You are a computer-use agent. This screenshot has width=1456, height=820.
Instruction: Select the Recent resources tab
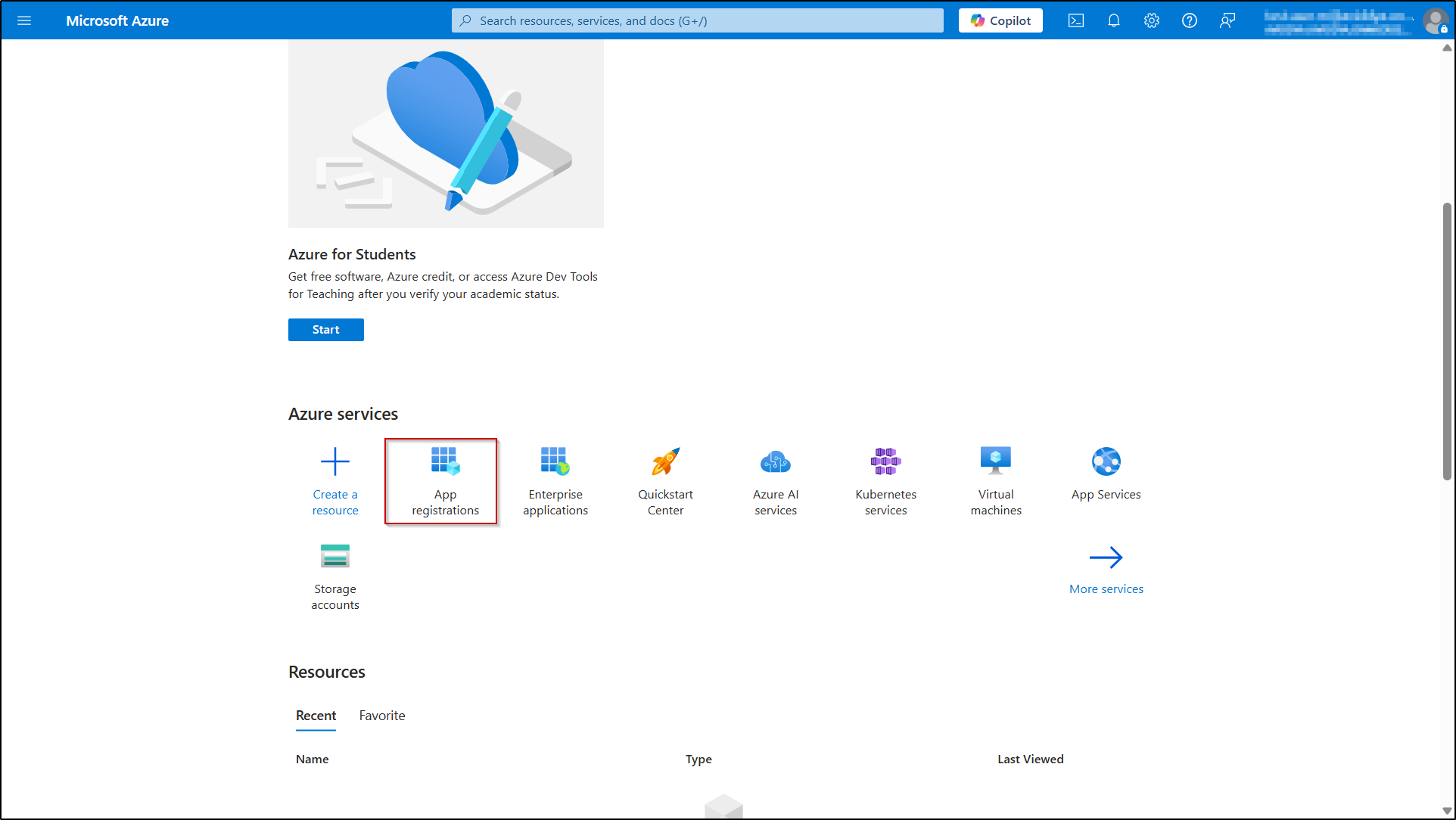coord(316,716)
